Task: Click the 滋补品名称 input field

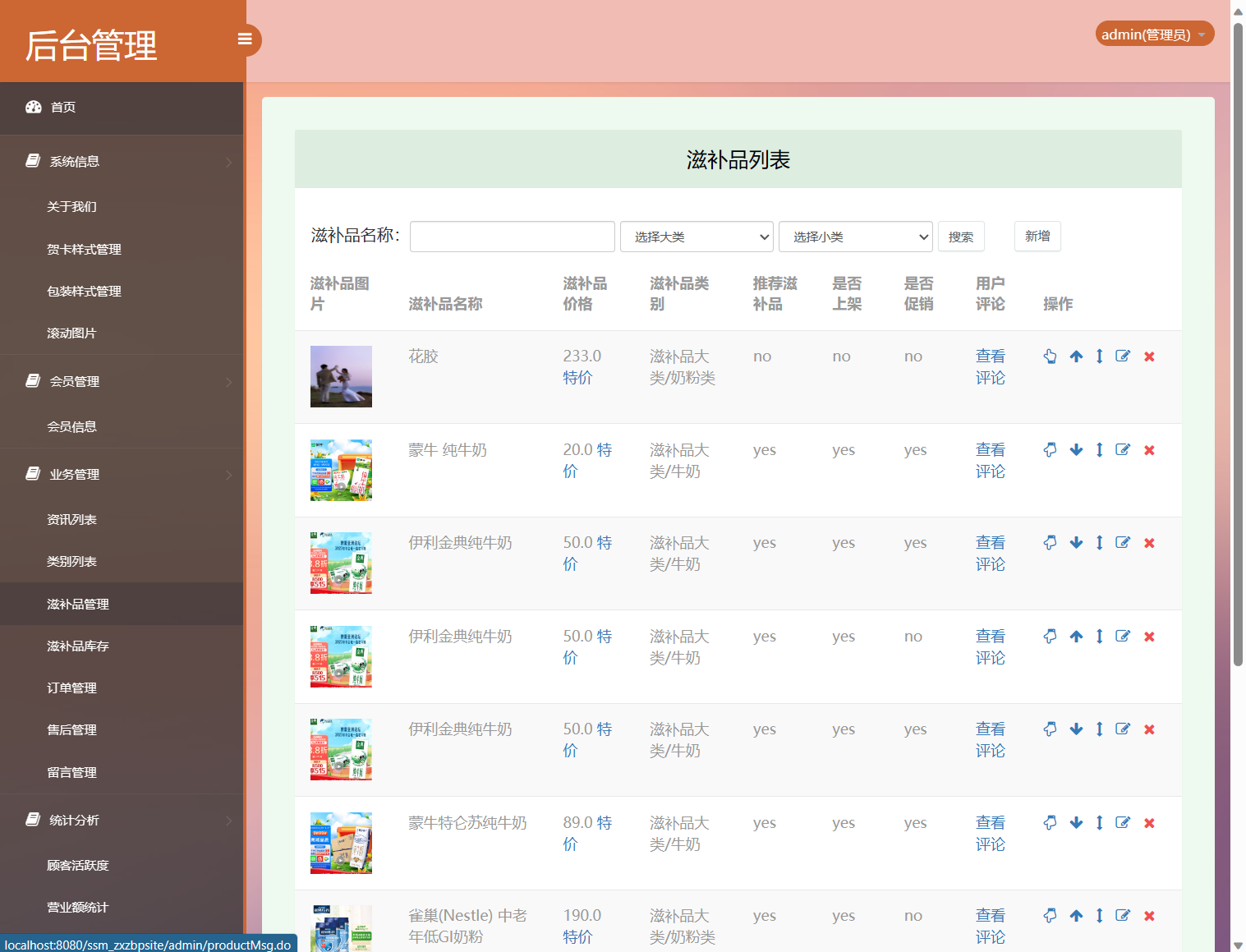Action: [x=512, y=237]
